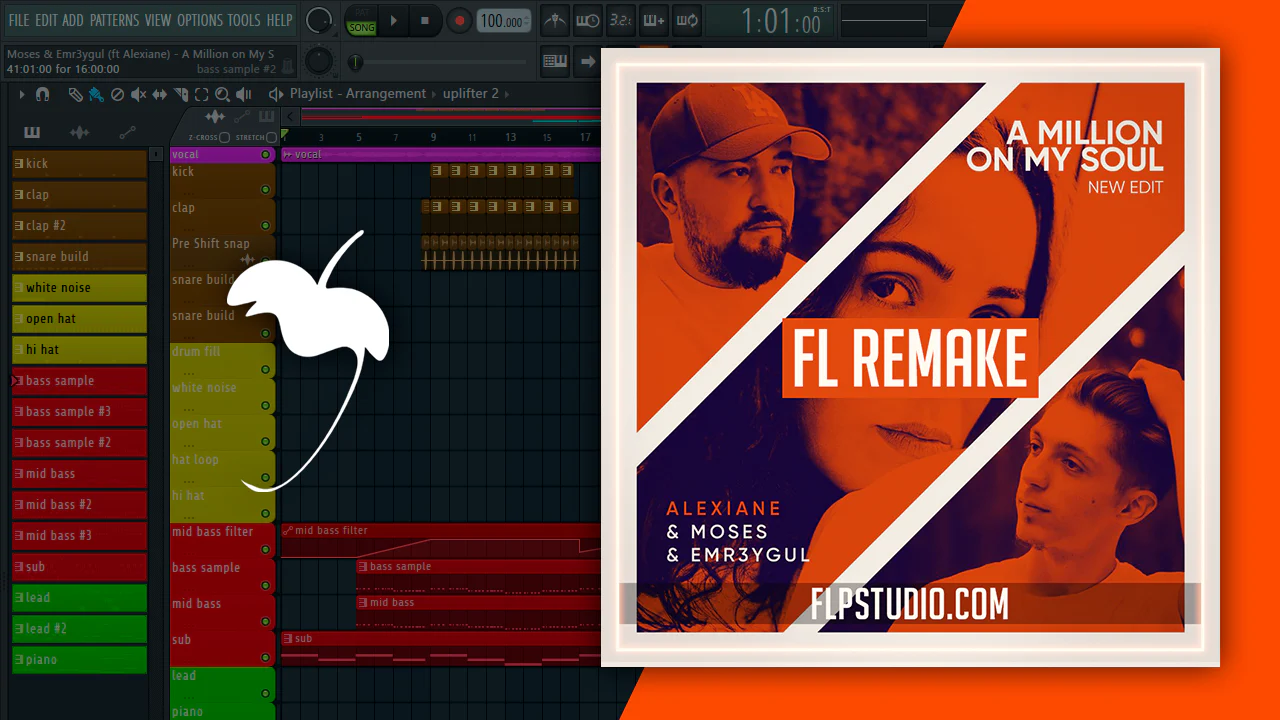
Task: Click the song position slider
Action: tap(440, 62)
